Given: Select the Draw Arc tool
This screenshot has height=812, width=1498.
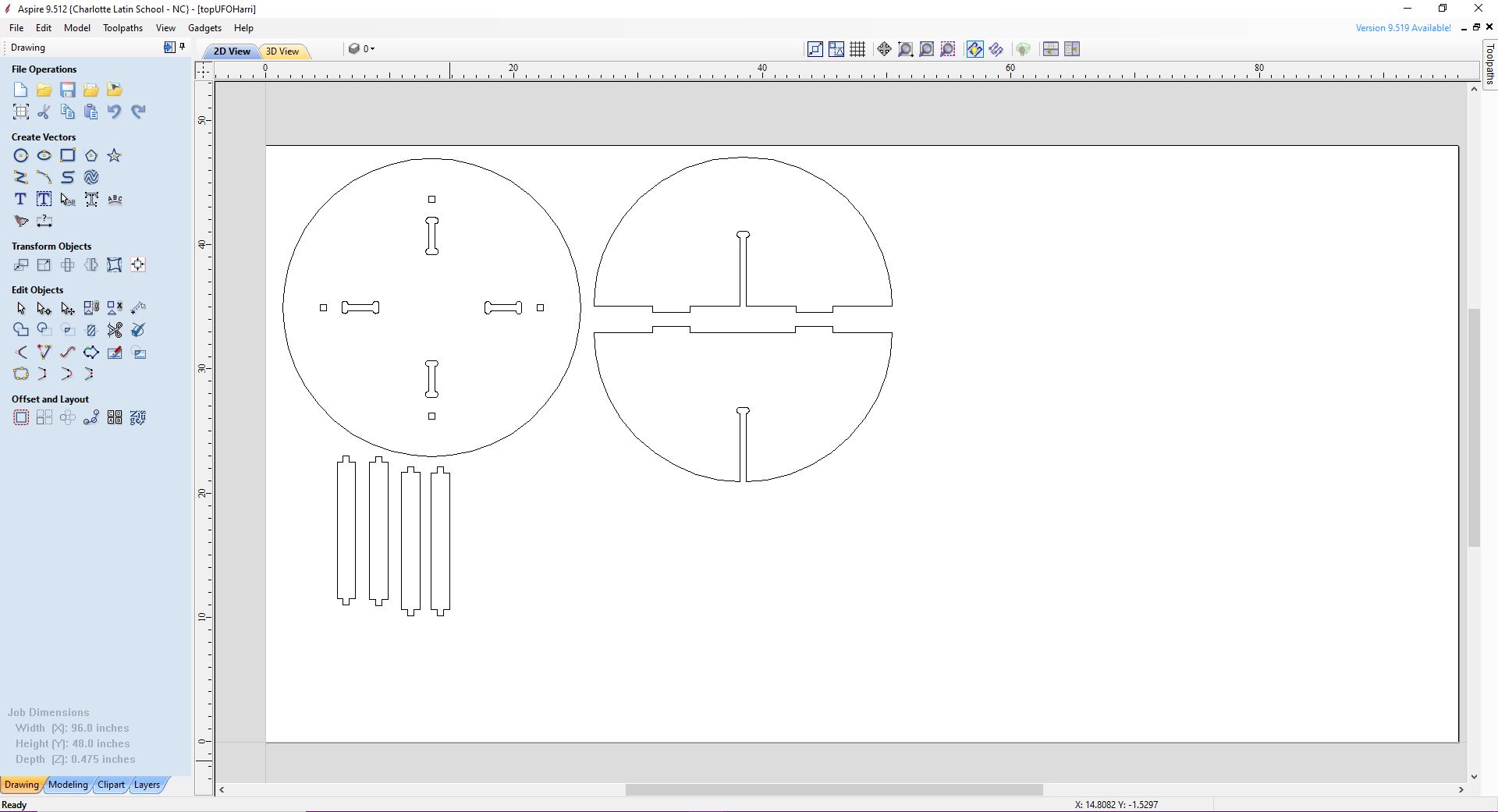Looking at the screenshot, I should (44, 177).
